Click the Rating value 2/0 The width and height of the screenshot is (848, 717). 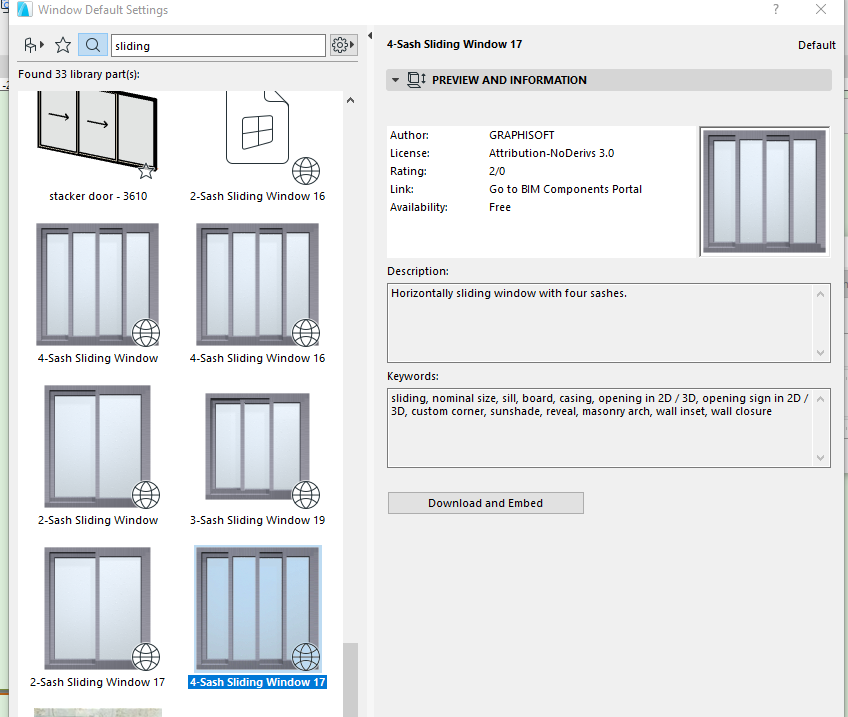pyautogui.click(x=497, y=171)
